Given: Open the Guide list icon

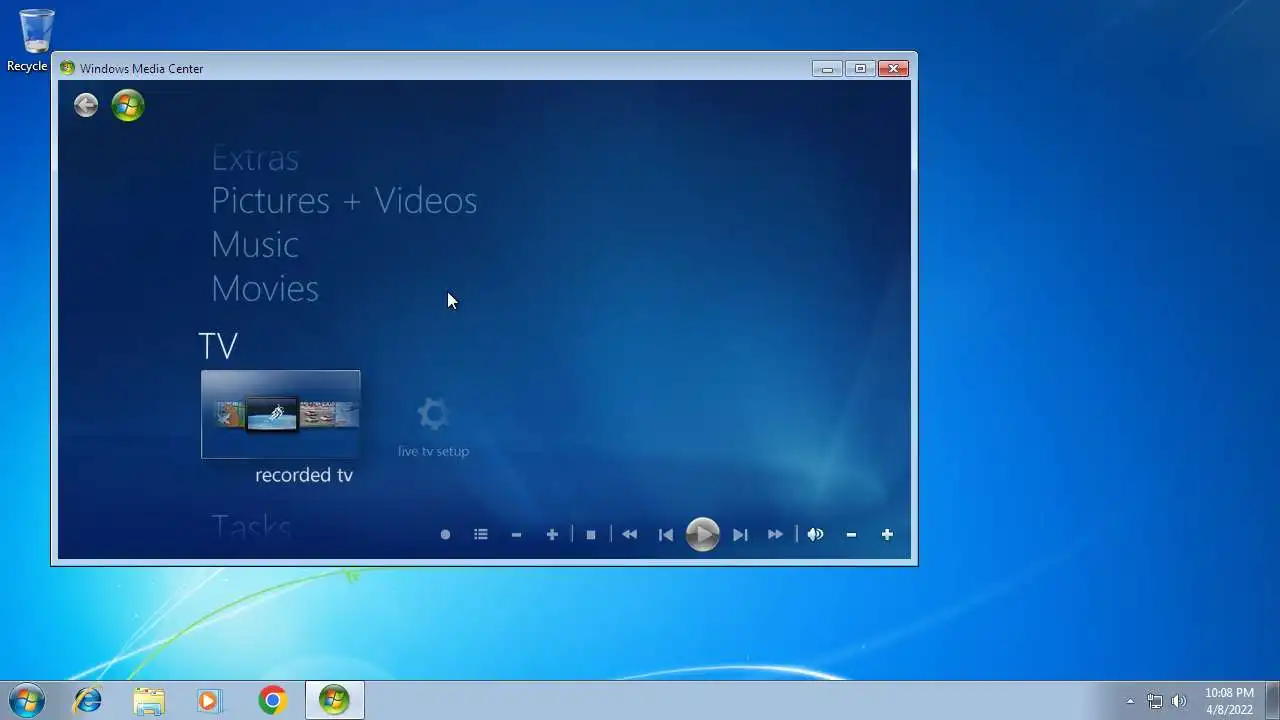Looking at the screenshot, I should coord(481,535).
